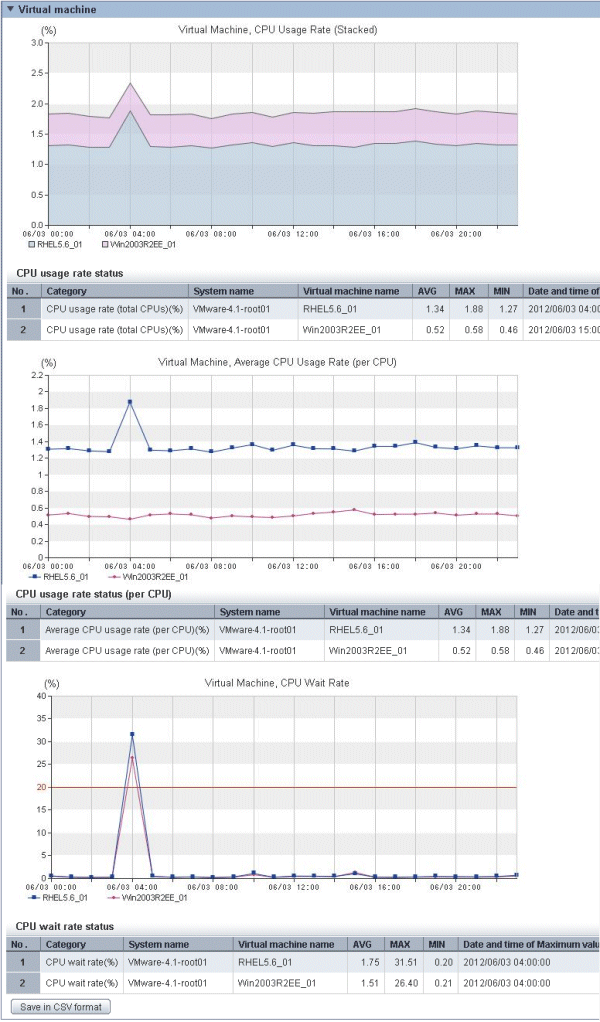Click Virtual machine name header in CPU usage rate status
600x1022 pixels.
pyautogui.click(x=355, y=291)
